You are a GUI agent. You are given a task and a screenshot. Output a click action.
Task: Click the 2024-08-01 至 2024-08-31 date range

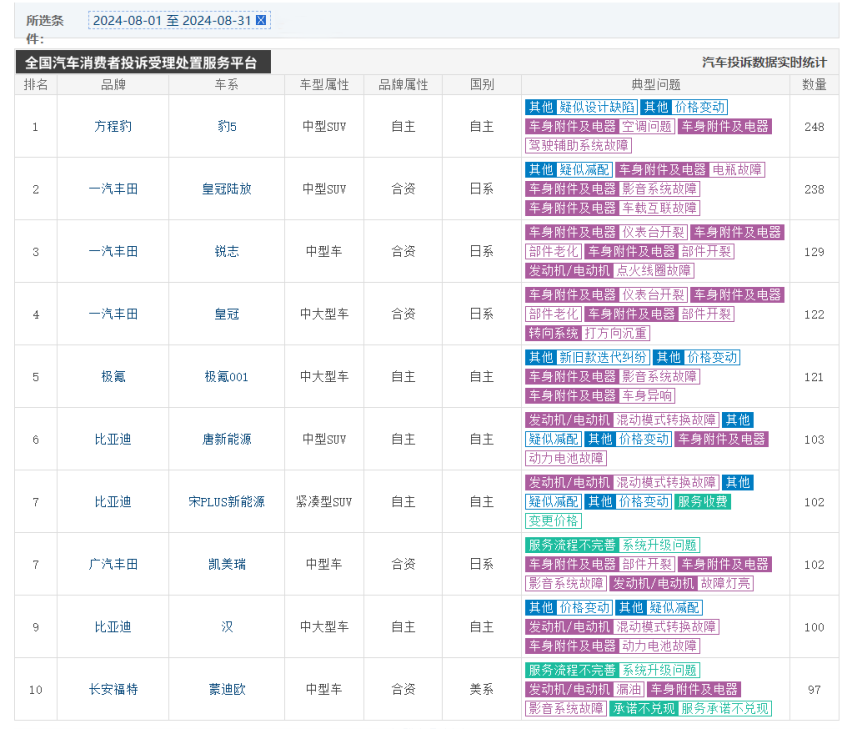pyautogui.click(x=172, y=20)
